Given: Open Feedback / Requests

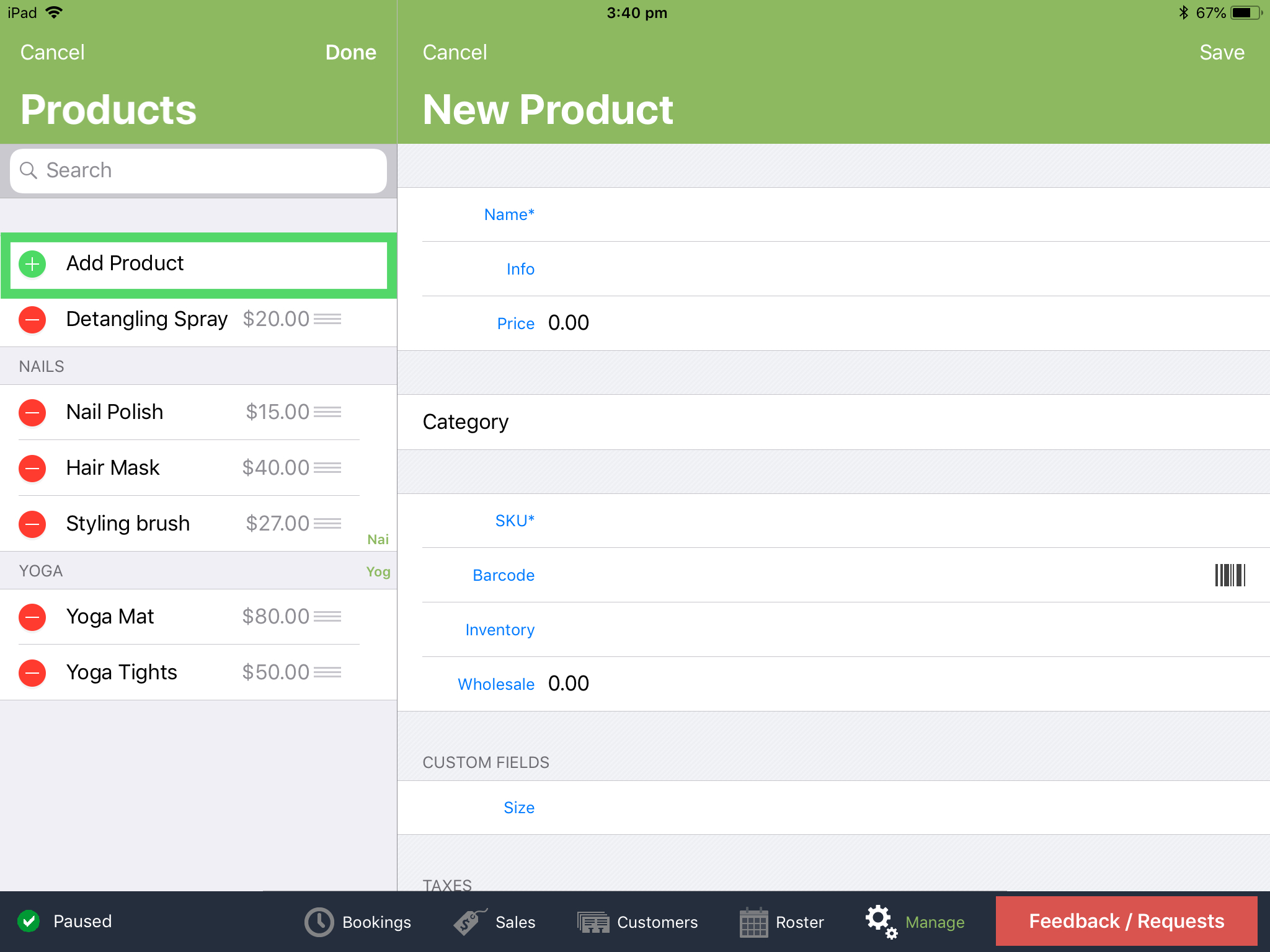Looking at the screenshot, I should [x=1126, y=921].
